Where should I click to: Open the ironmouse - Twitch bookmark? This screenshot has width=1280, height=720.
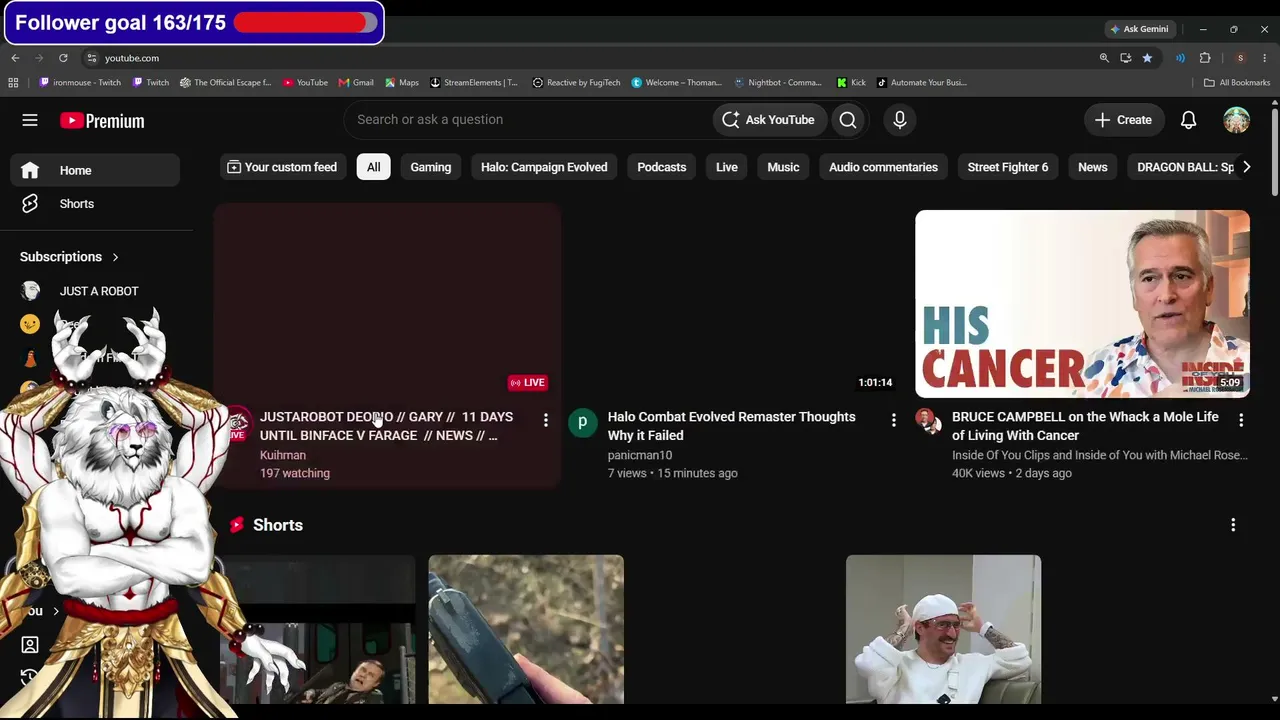[80, 83]
